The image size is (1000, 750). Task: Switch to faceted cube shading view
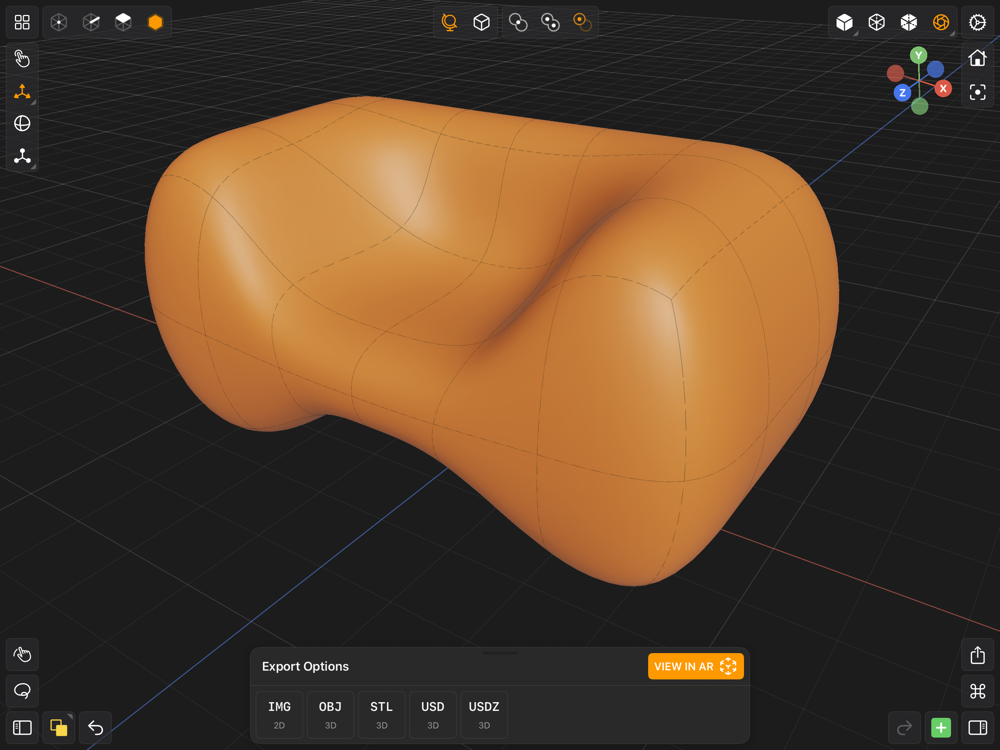point(909,22)
